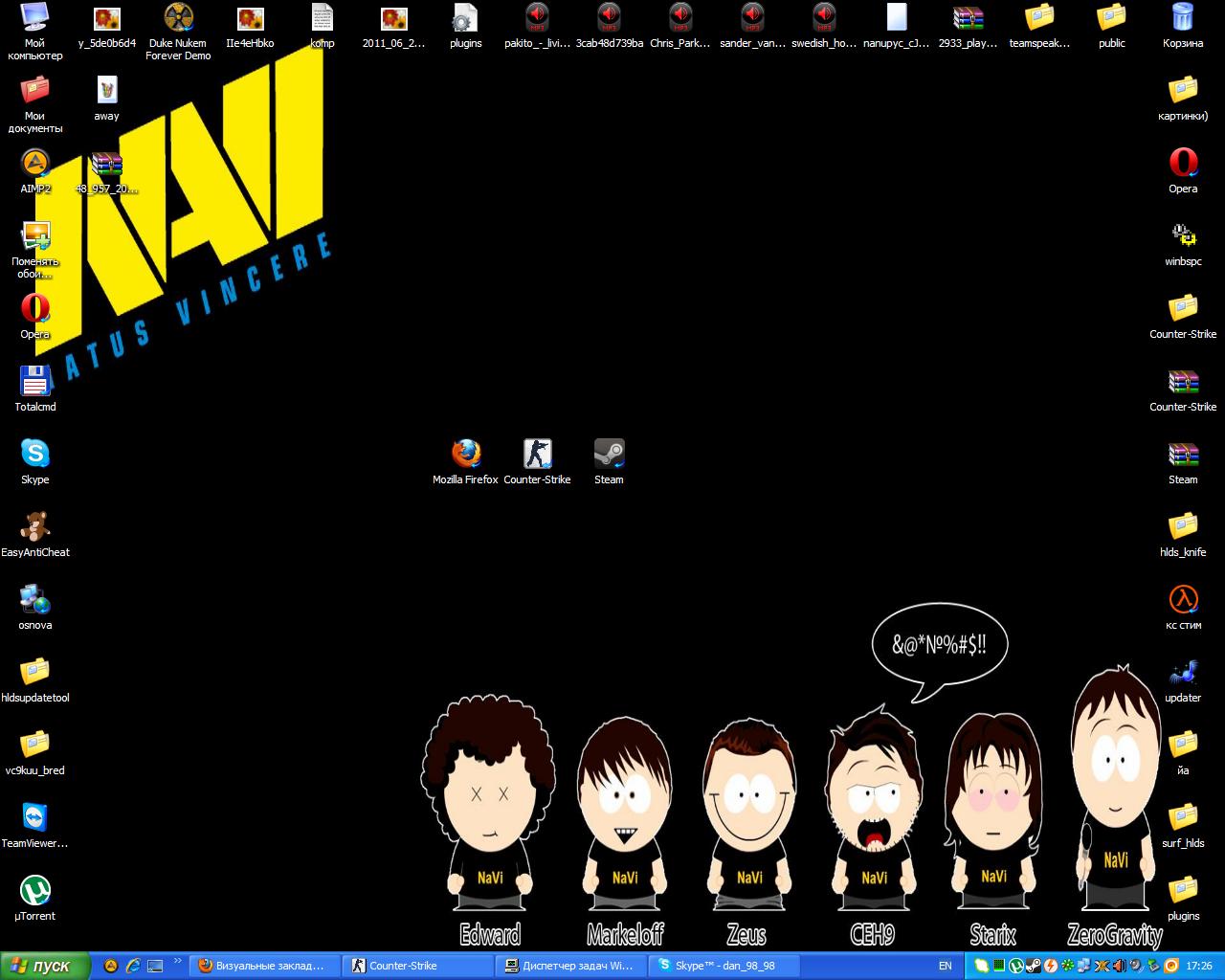Select the swedish_ho... MP3 file

[x=824, y=26]
